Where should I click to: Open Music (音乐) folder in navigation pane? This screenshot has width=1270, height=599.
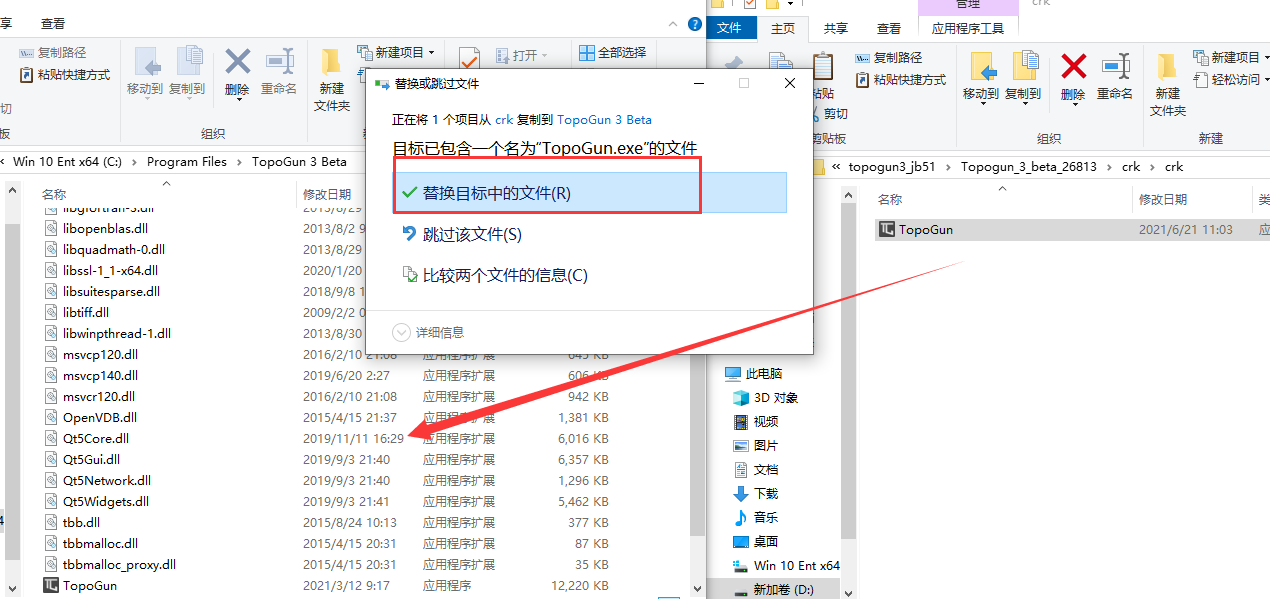(x=755, y=517)
